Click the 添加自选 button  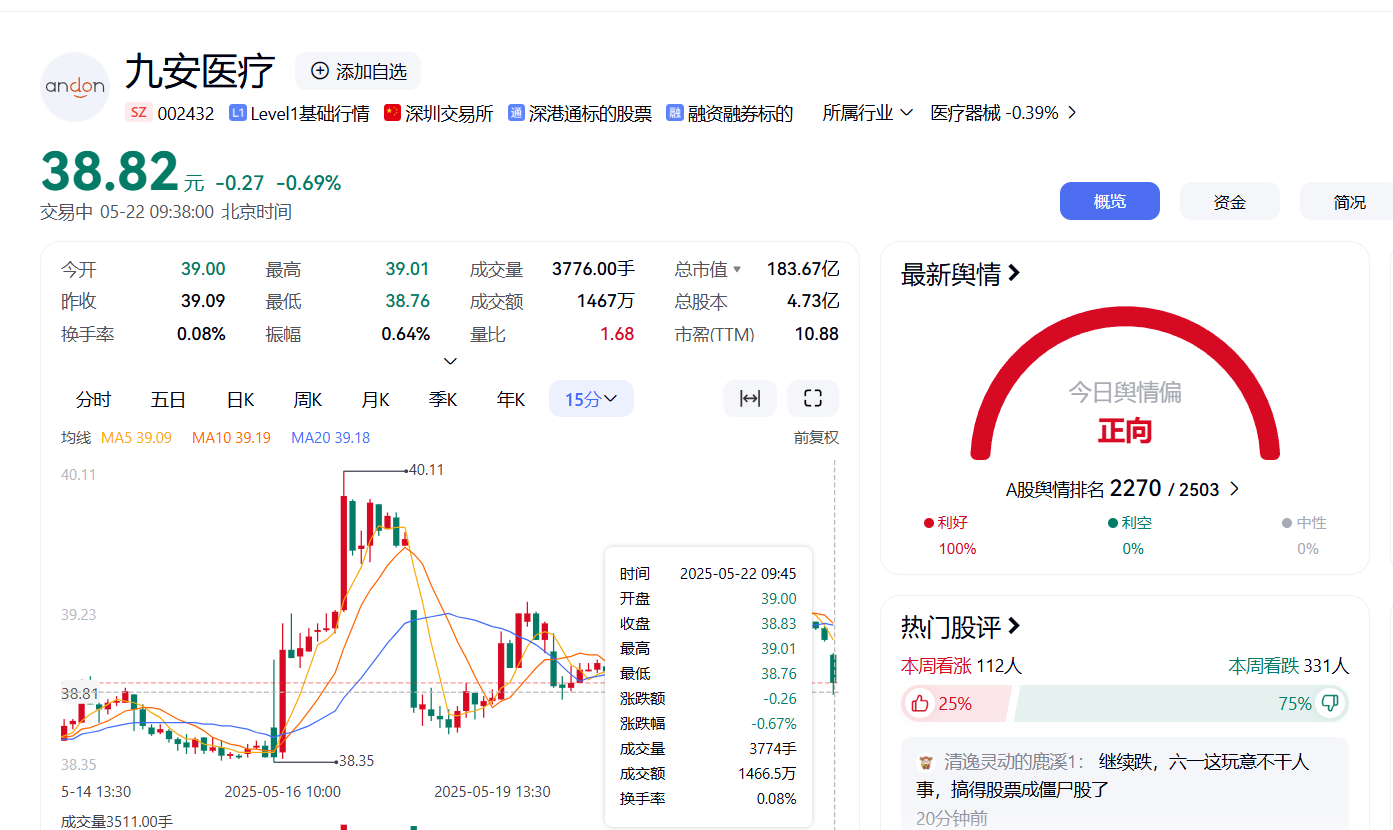[358, 71]
